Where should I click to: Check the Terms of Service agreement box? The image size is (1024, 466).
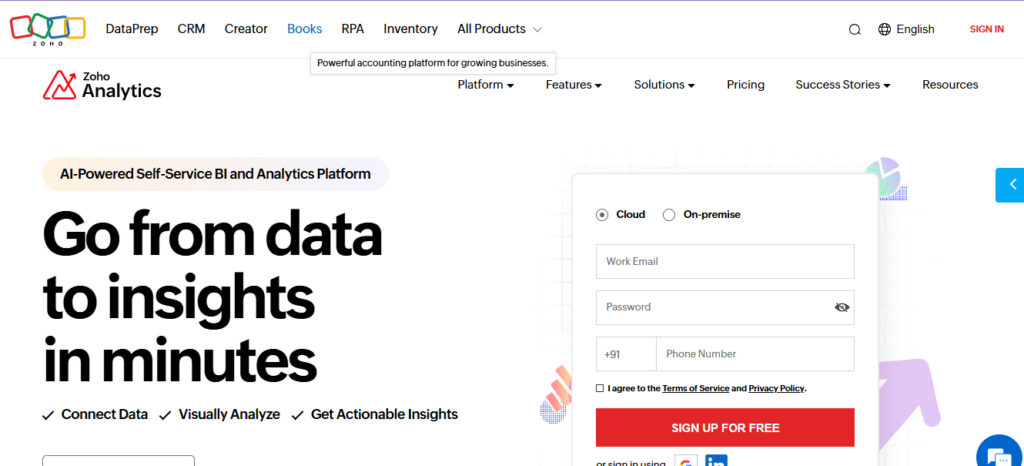[x=600, y=388]
